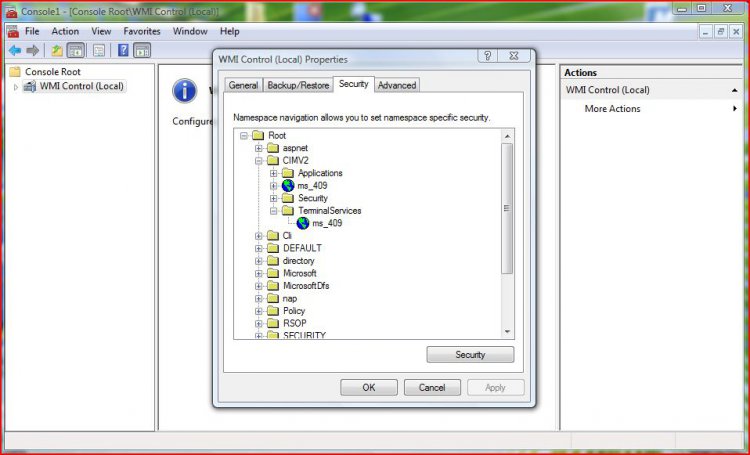Expand WMI Control (Local) in console tree
Viewport: 750px width, 455px height.
16,87
